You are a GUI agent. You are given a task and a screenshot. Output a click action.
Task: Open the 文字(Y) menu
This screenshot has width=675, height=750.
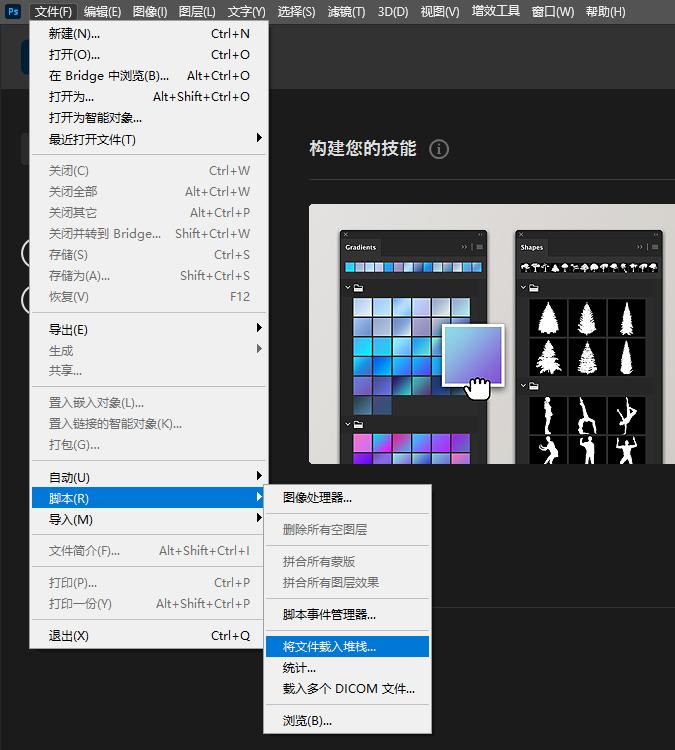point(246,11)
